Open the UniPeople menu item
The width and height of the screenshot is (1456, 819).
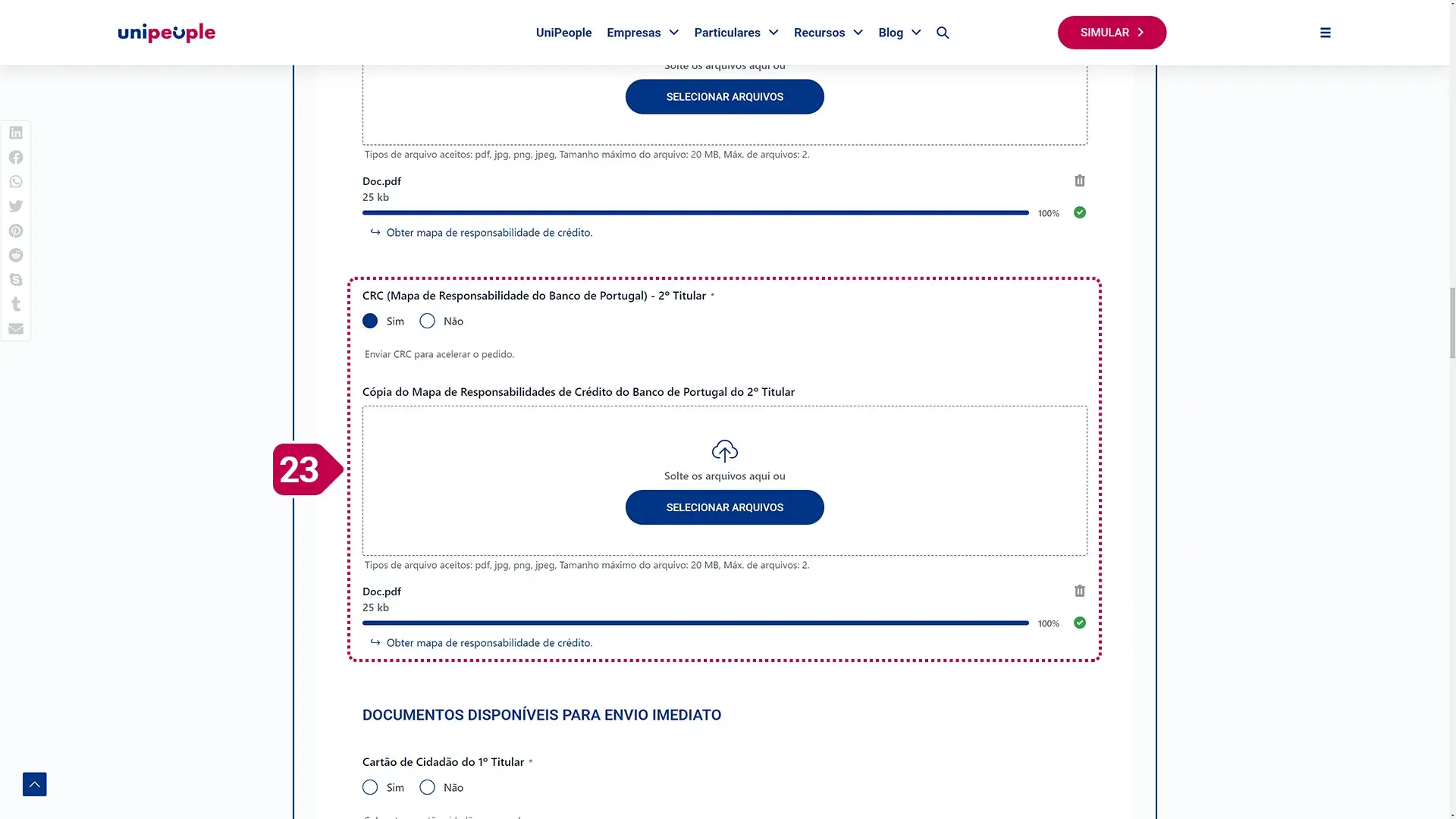pos(563,33)
